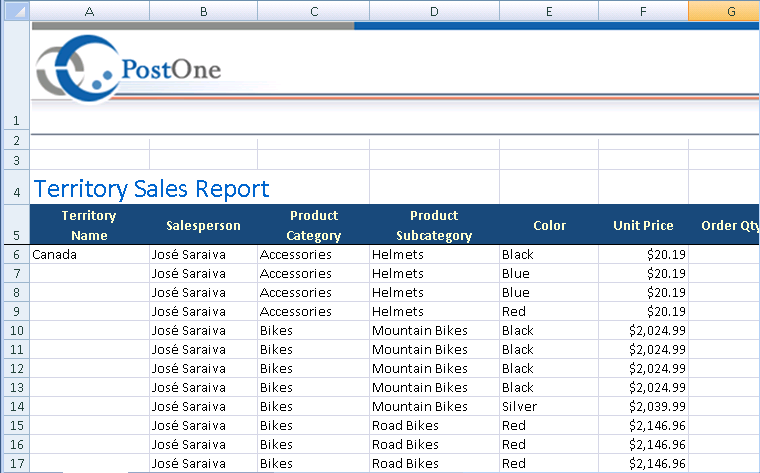Select row 5 header
The image size is (760, 473).
(x=16, y=225)
